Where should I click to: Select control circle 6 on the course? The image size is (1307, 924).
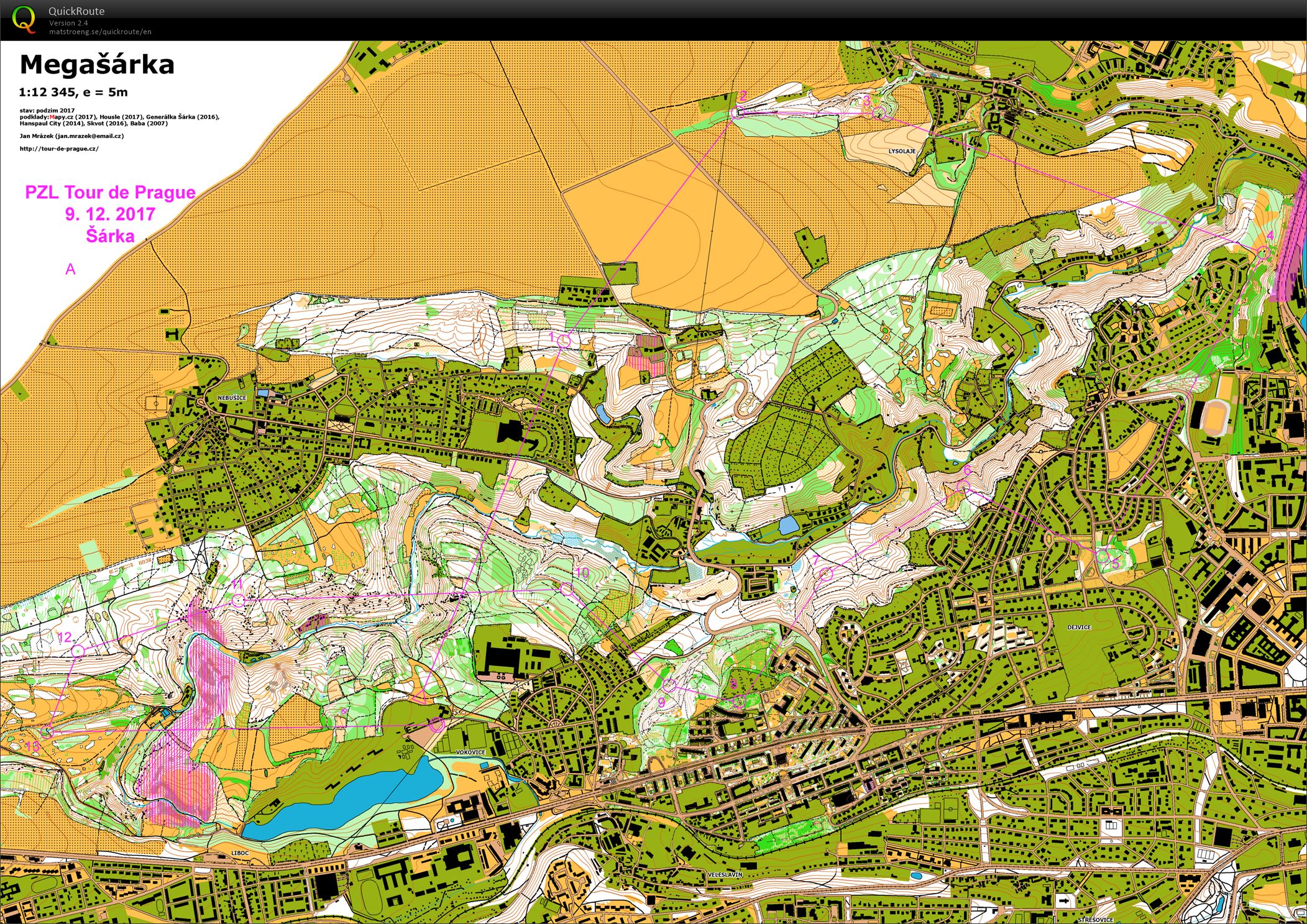point(963,487)
